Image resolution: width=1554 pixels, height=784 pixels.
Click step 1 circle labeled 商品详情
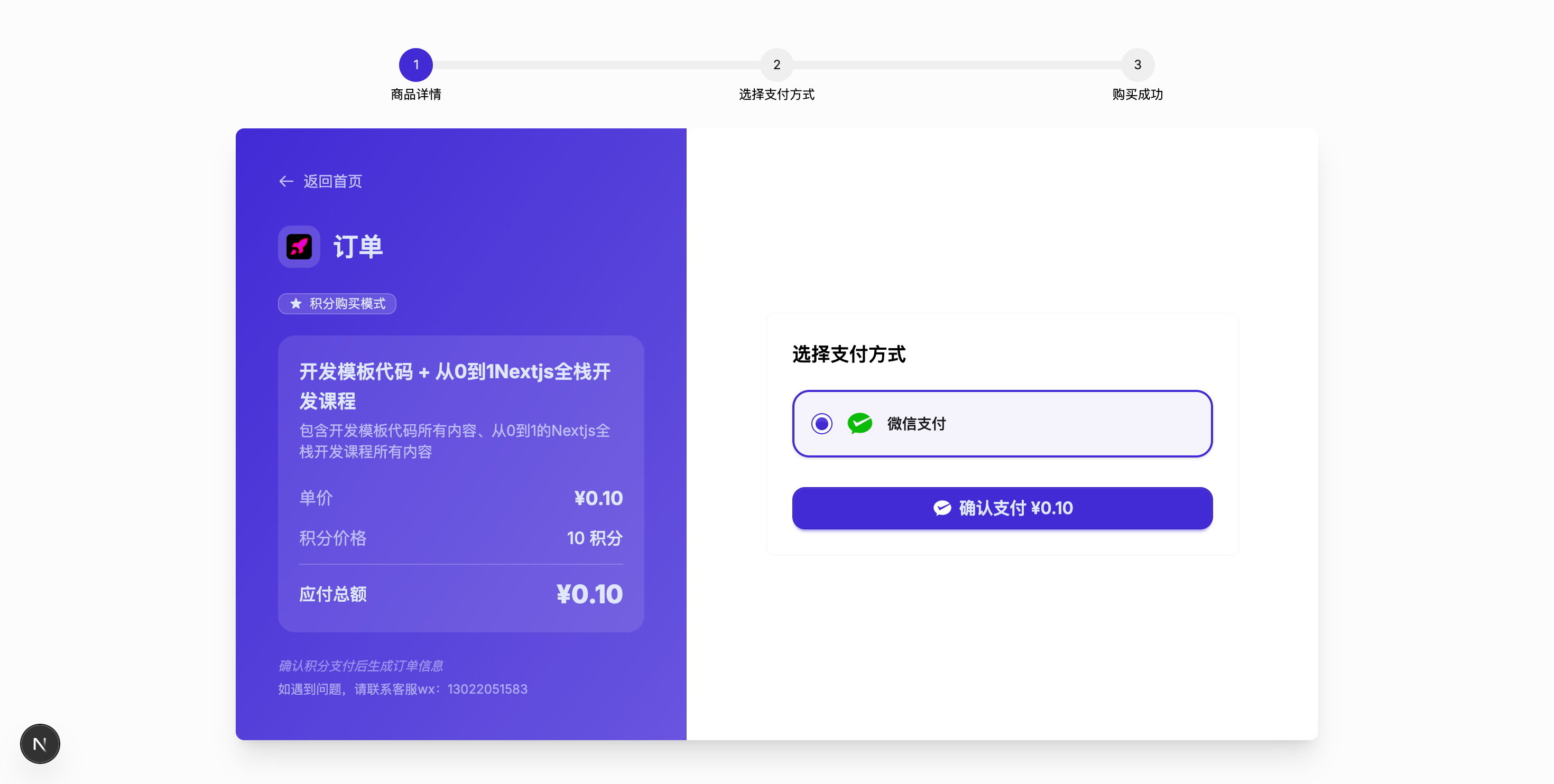[x=415, y=64]
